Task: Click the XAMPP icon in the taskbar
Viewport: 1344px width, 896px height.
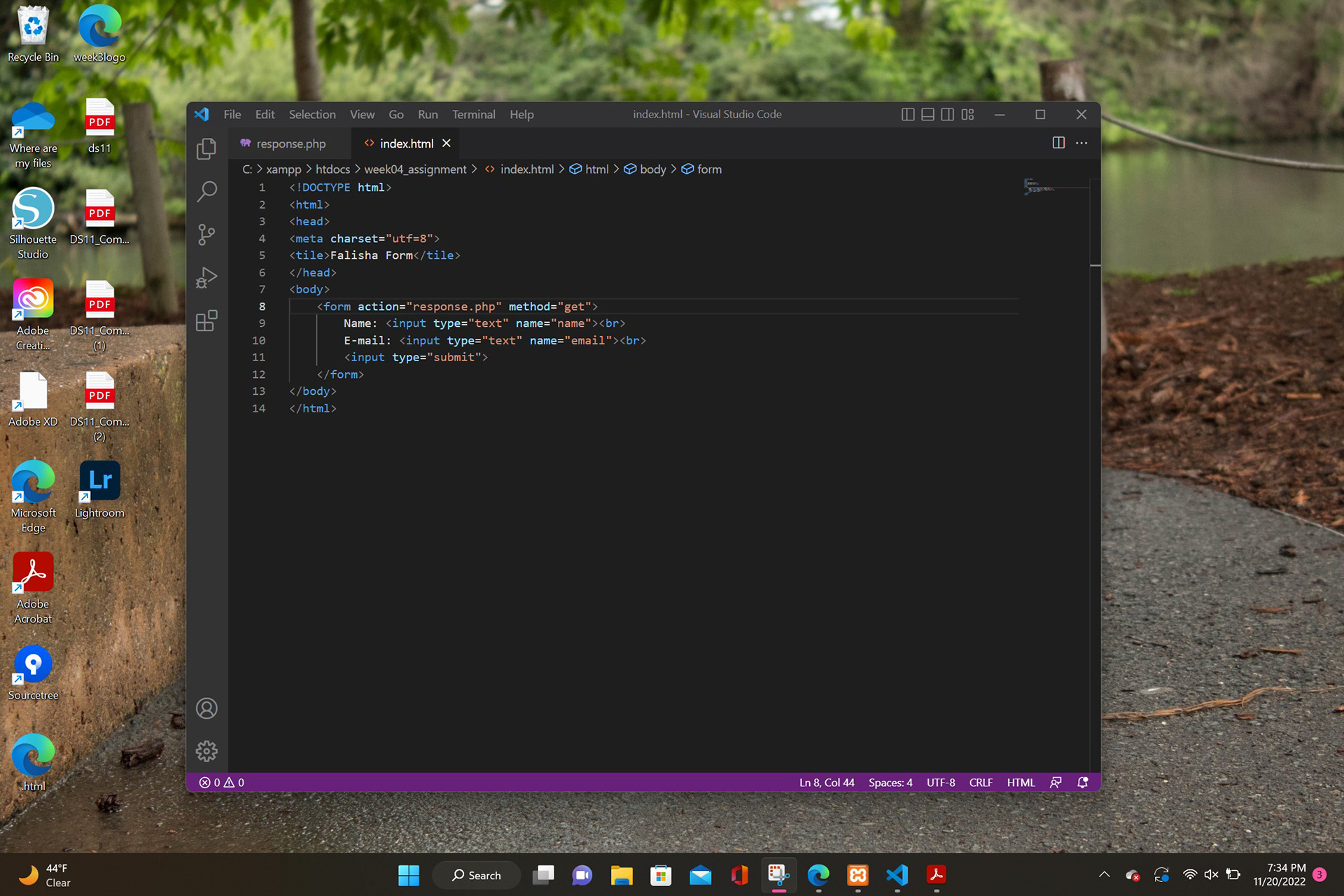Action: (x=857, y=875)
